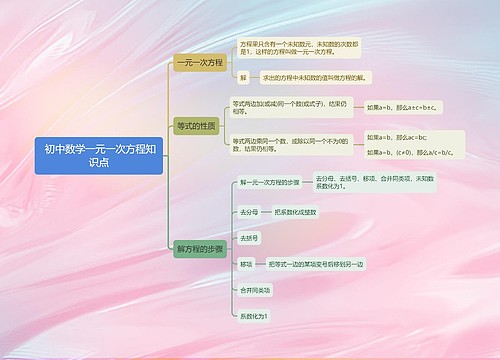
Task: Click the text 求出的方程中未知数的值叫做方程的解
Action: tap(316, 78)
